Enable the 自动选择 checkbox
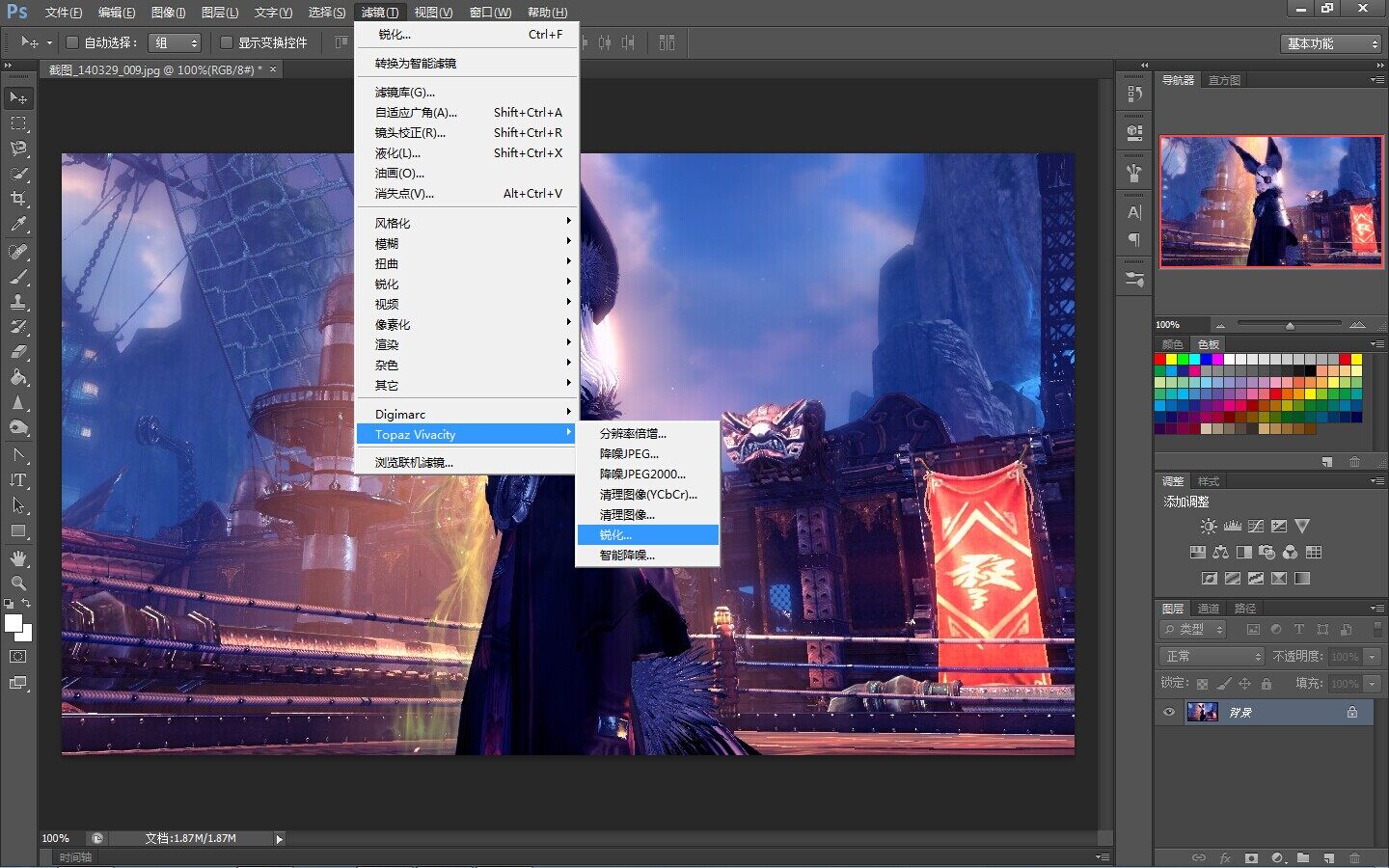Image resolution: width=1389 pixels, height=868 pixels. (72, 42)
